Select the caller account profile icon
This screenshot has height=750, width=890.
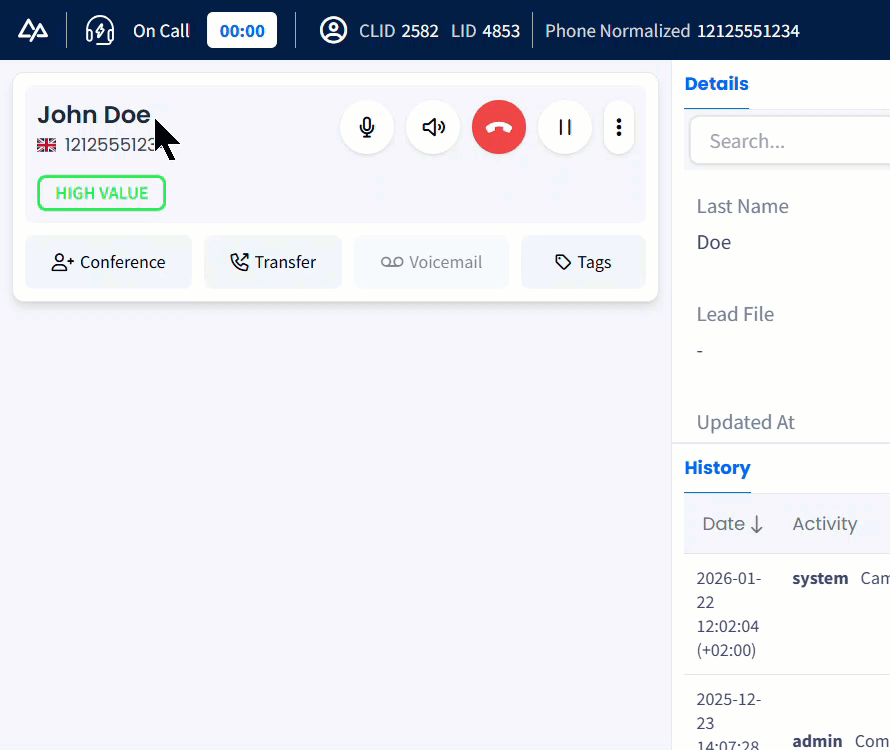[x=334, y=30]
